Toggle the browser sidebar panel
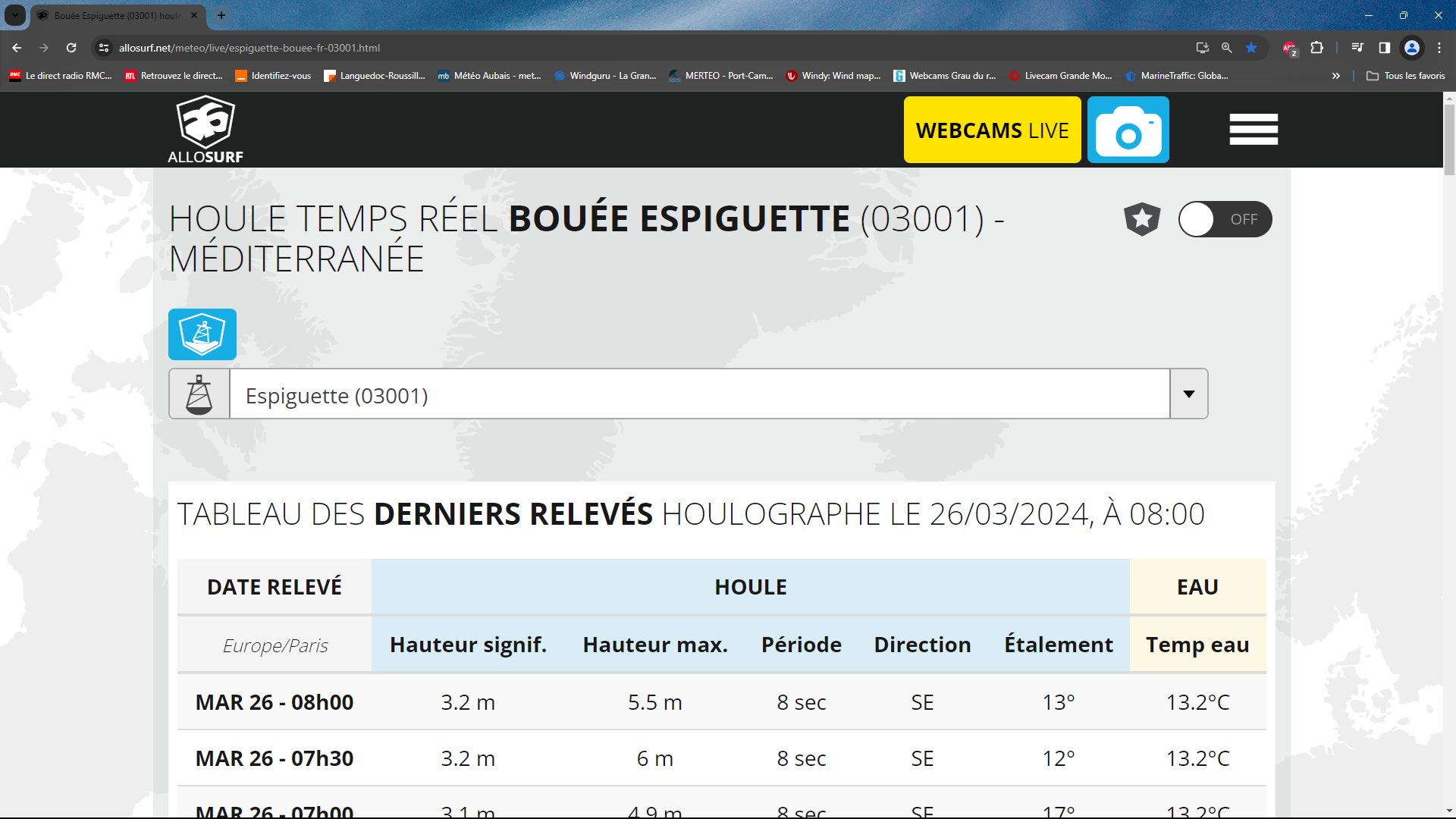1456x819 pixels. [x=1385, y=48]
